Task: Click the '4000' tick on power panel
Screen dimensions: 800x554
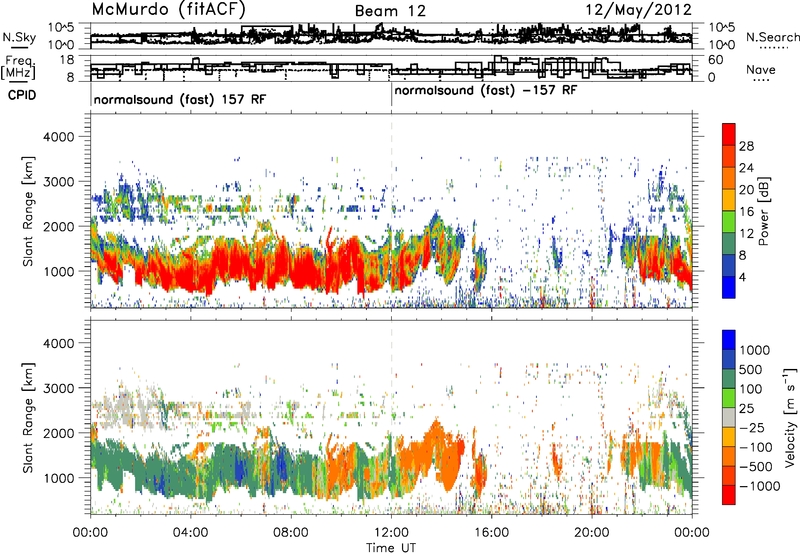Action: [58, 137]
